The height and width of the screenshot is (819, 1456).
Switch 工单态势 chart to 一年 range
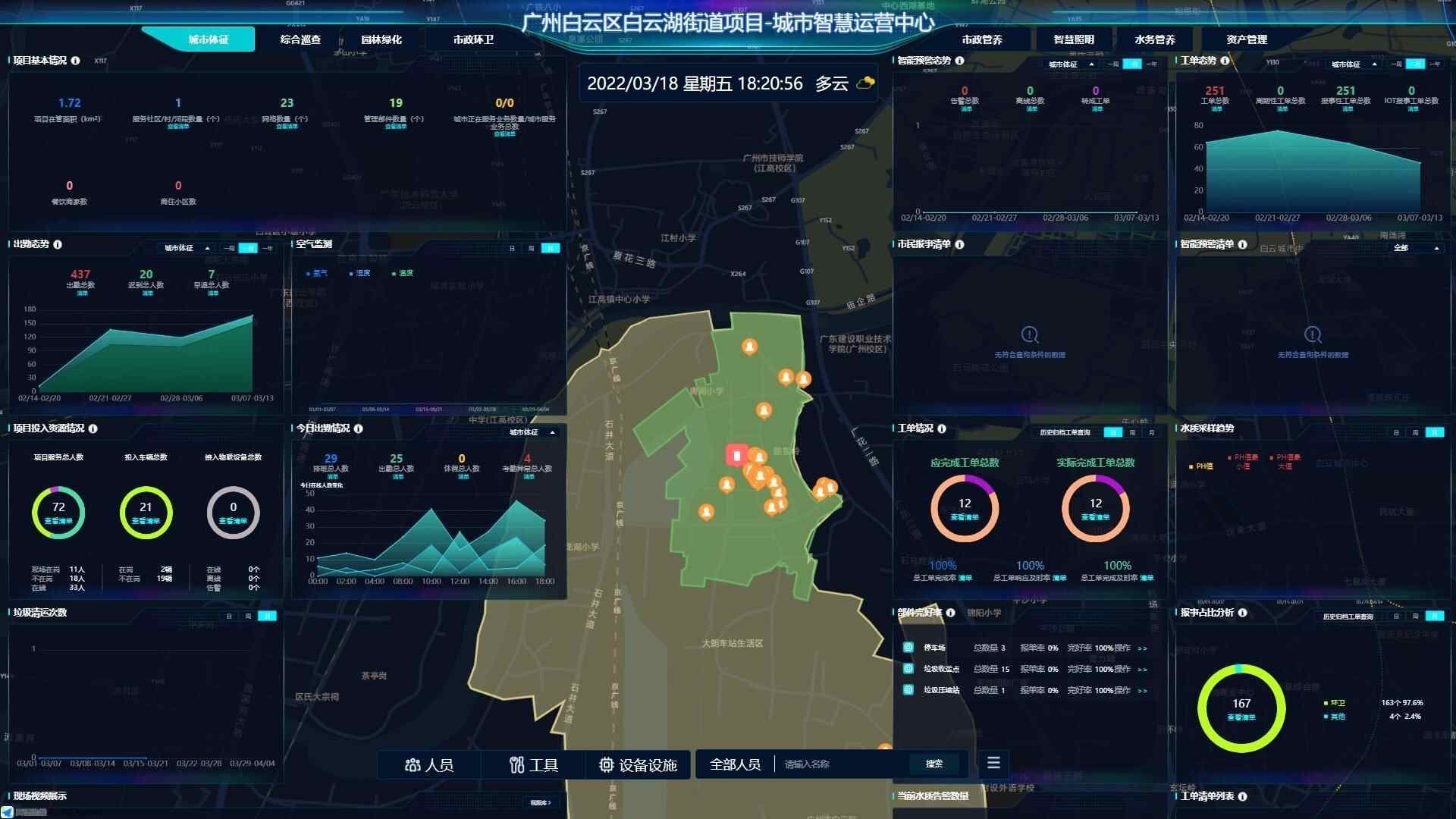[x=1435, y=64]
